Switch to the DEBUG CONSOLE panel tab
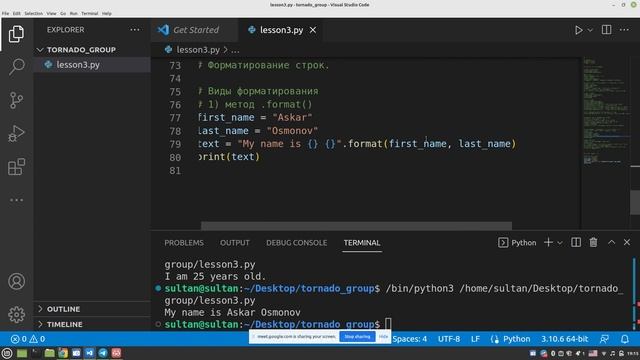The height and width of the screenshot is (360, 640). [x=296, y=242]
